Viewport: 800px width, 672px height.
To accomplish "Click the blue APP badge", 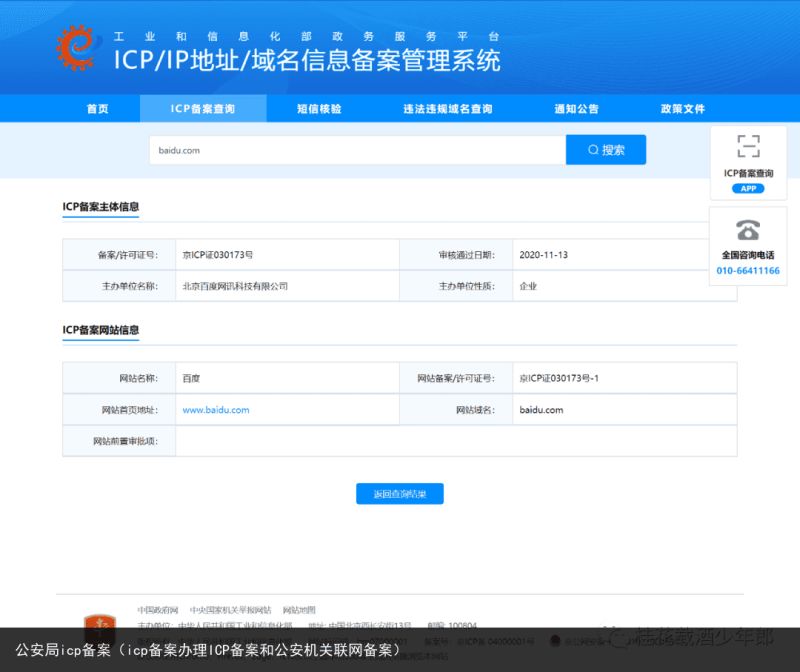I will pos(748,189).
